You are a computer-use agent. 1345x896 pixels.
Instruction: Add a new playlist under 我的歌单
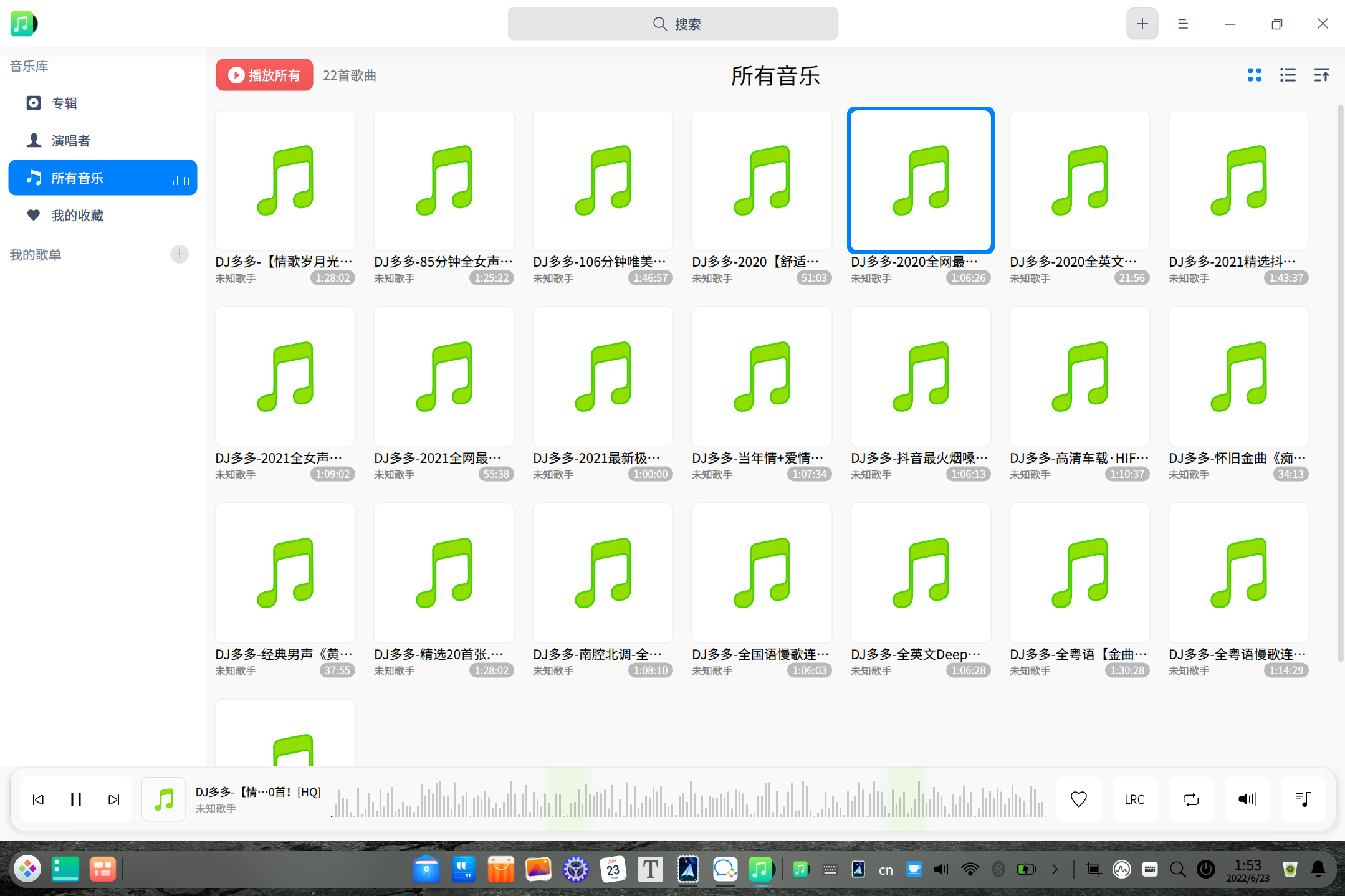click(179, 254)
